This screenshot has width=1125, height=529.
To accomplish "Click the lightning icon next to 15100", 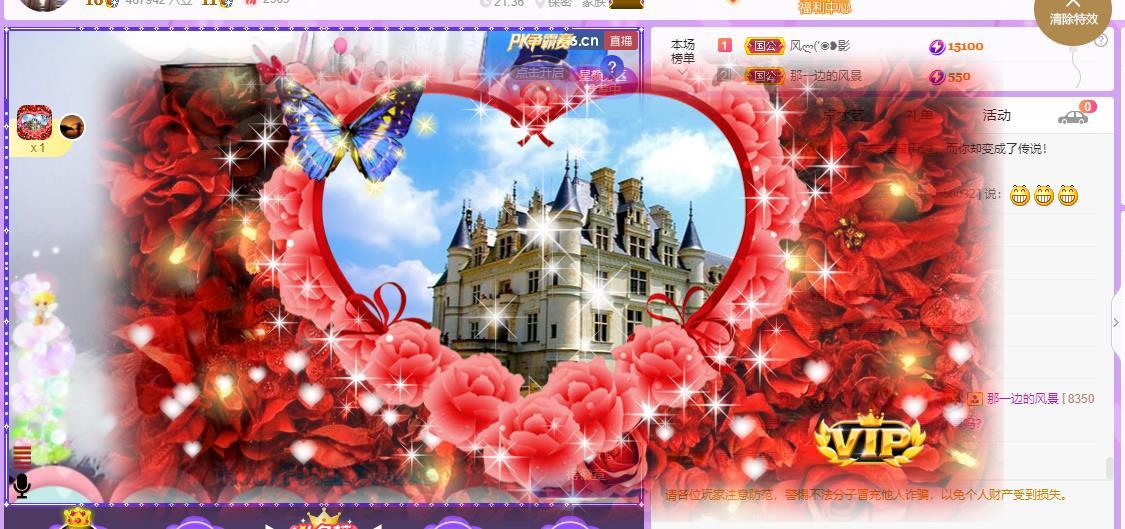I will coord(936,47).
